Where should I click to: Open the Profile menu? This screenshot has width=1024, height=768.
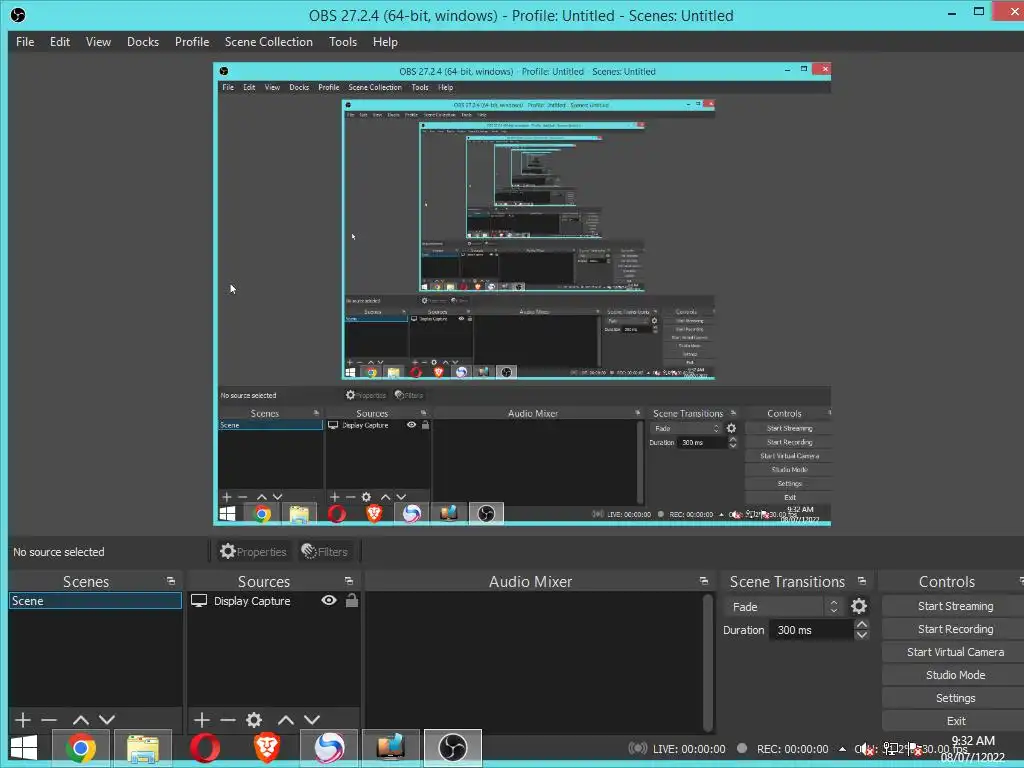pos(192,42)
